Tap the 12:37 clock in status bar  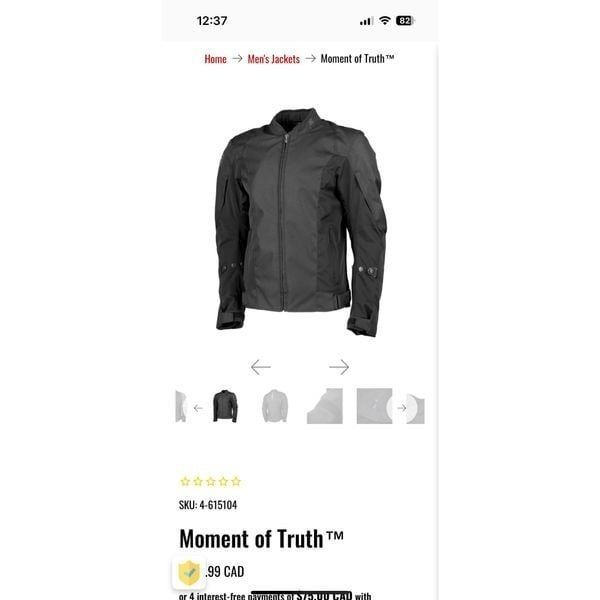212,21
